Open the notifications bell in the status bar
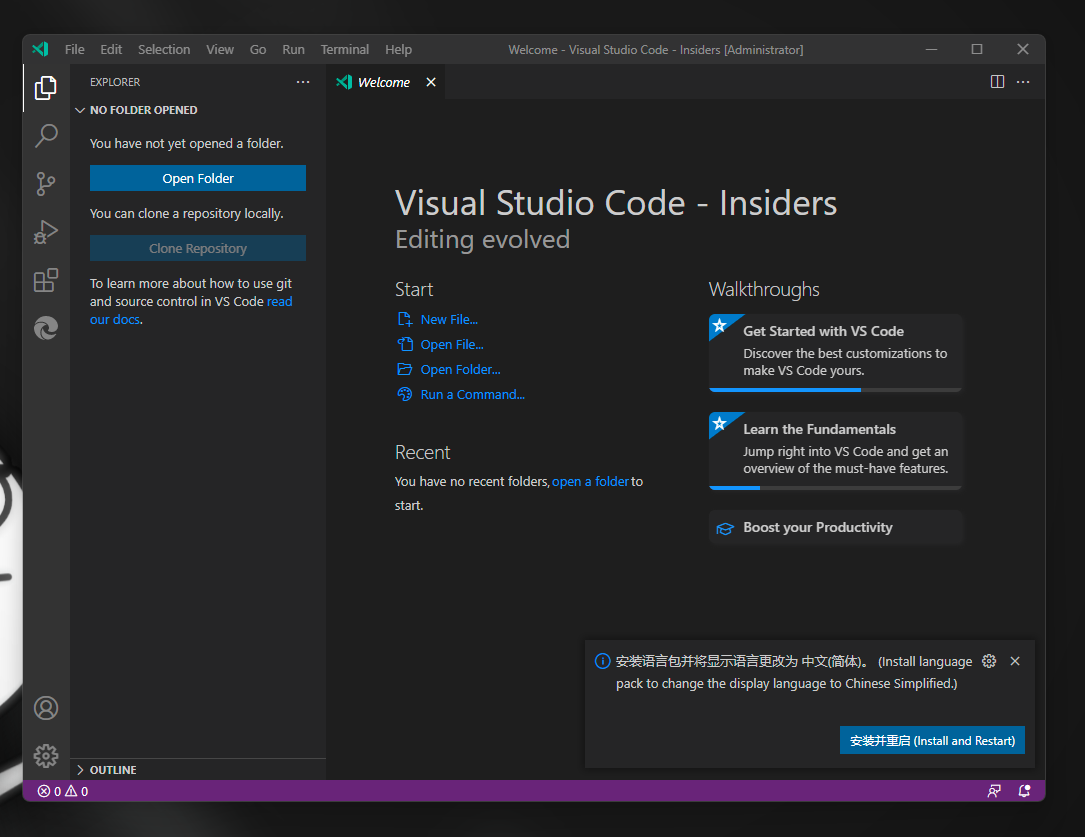The height and width of the screenshot is (837, 1085). (1025, 791)
